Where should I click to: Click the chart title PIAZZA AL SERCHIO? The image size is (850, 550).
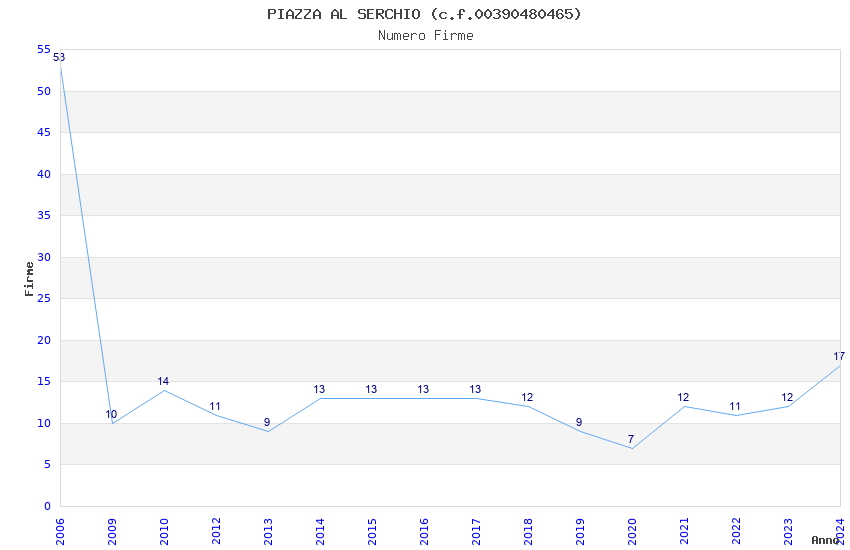tap(424, 14)
